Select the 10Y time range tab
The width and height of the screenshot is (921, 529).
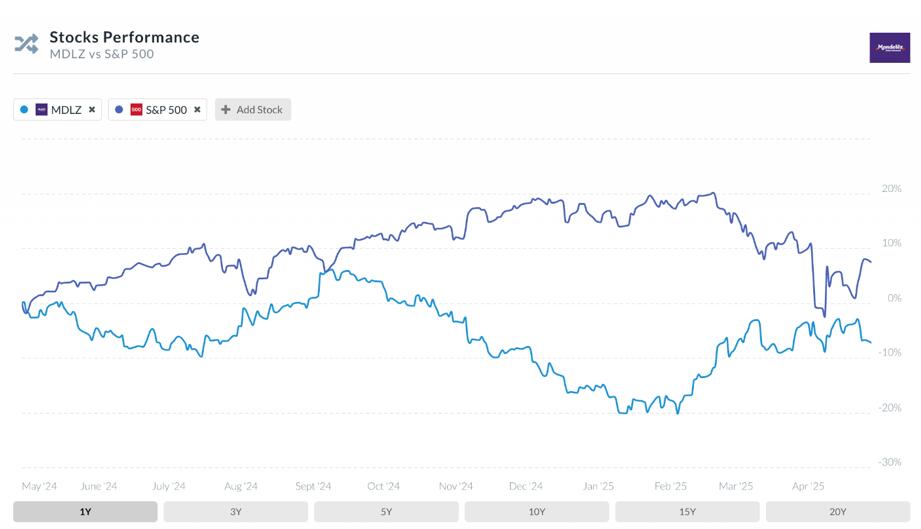537,512
